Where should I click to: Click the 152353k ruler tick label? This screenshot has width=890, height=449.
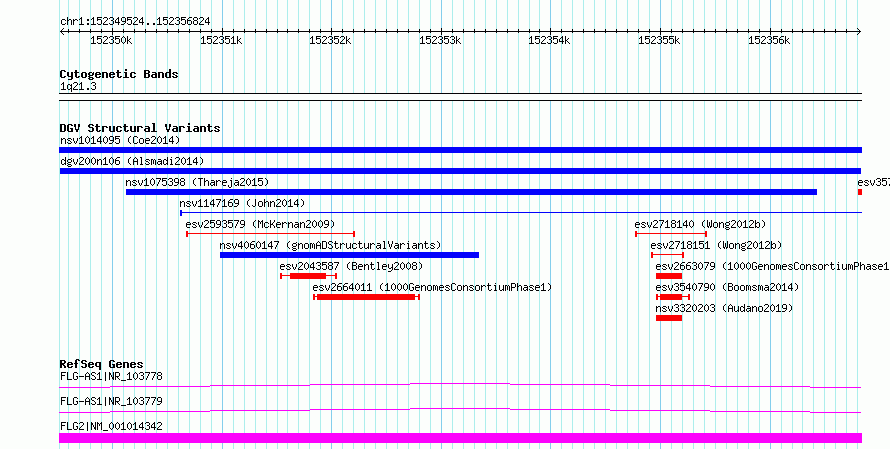440,40
